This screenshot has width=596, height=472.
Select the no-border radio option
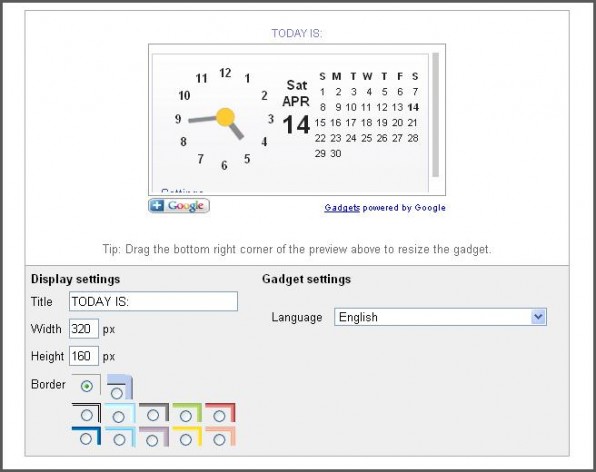[87, 386]
